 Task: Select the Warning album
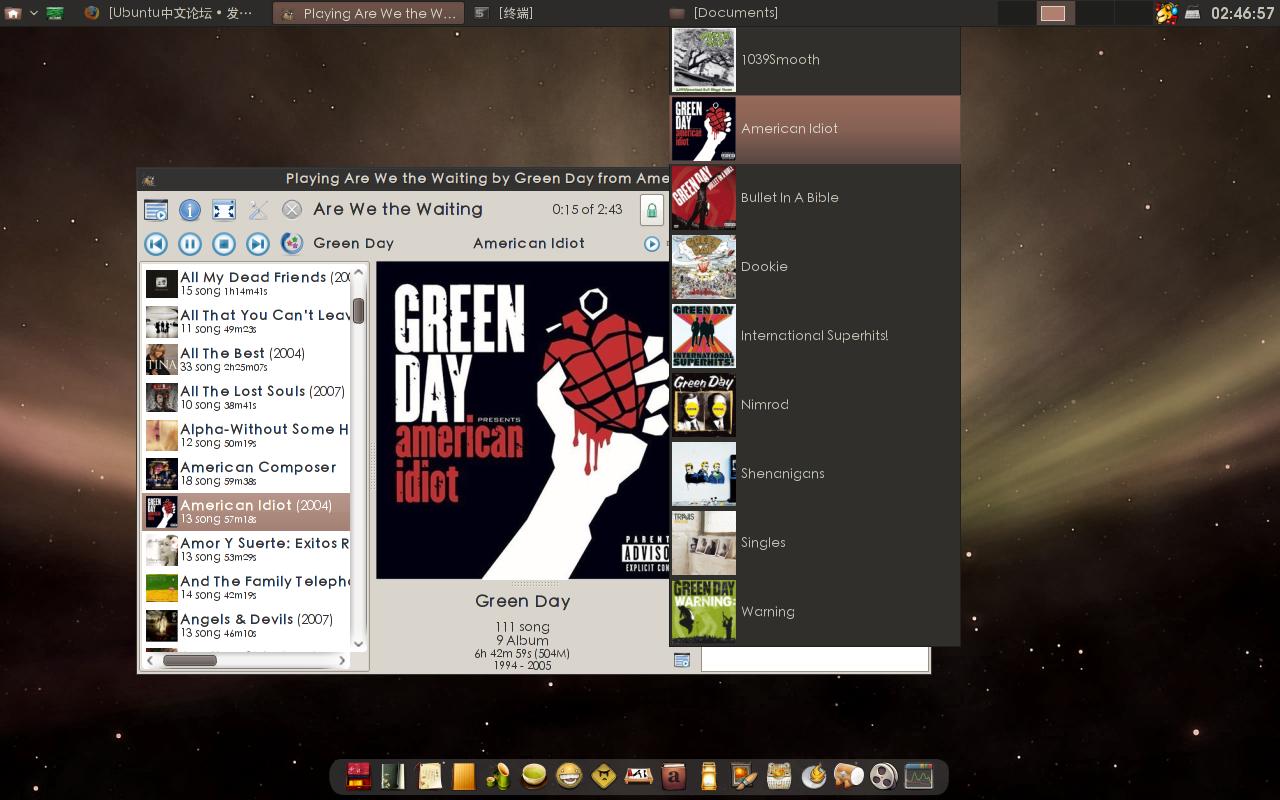point(815,612)
